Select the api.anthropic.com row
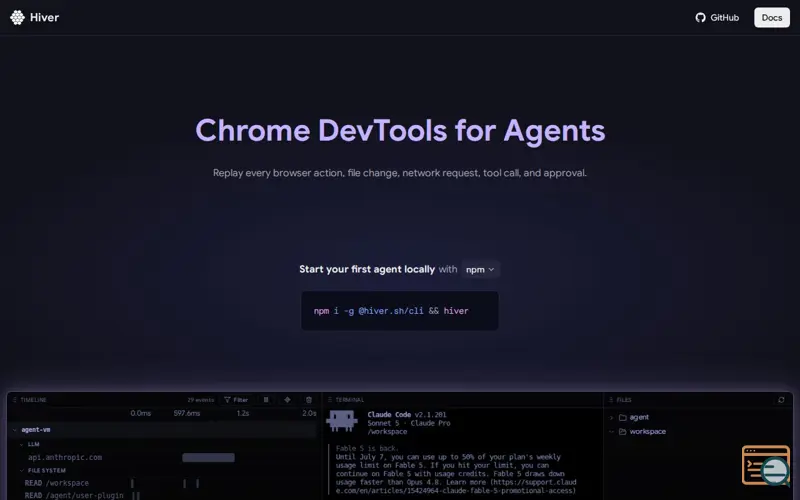Image resolution: width=800 pixels, height=500 pixels. [x=163, y=458]
